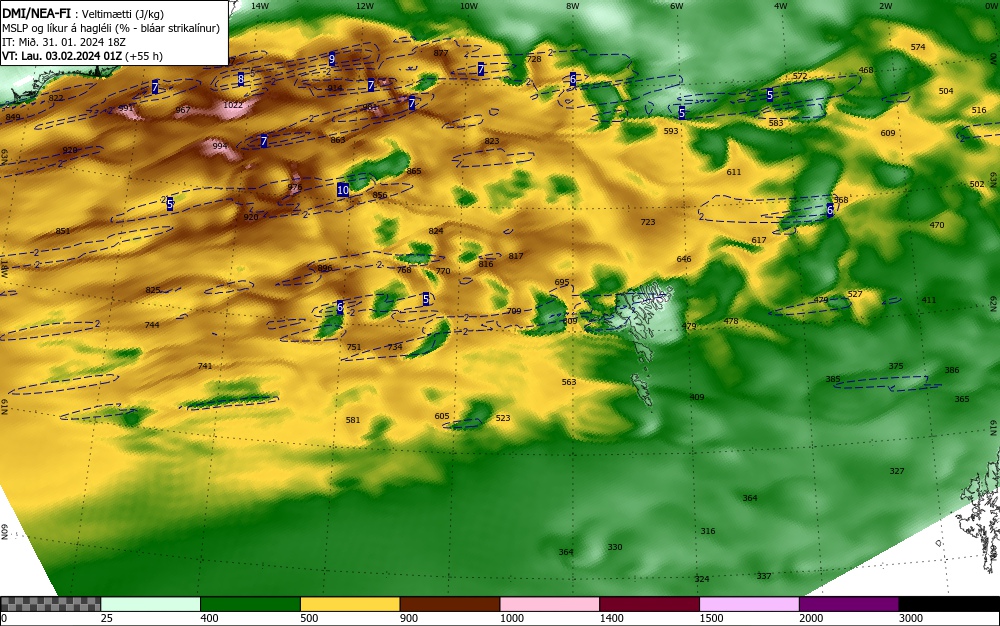Screen dimensions: 1000x626
Task: Select the 4W longitude label
Action: (781, 6)
